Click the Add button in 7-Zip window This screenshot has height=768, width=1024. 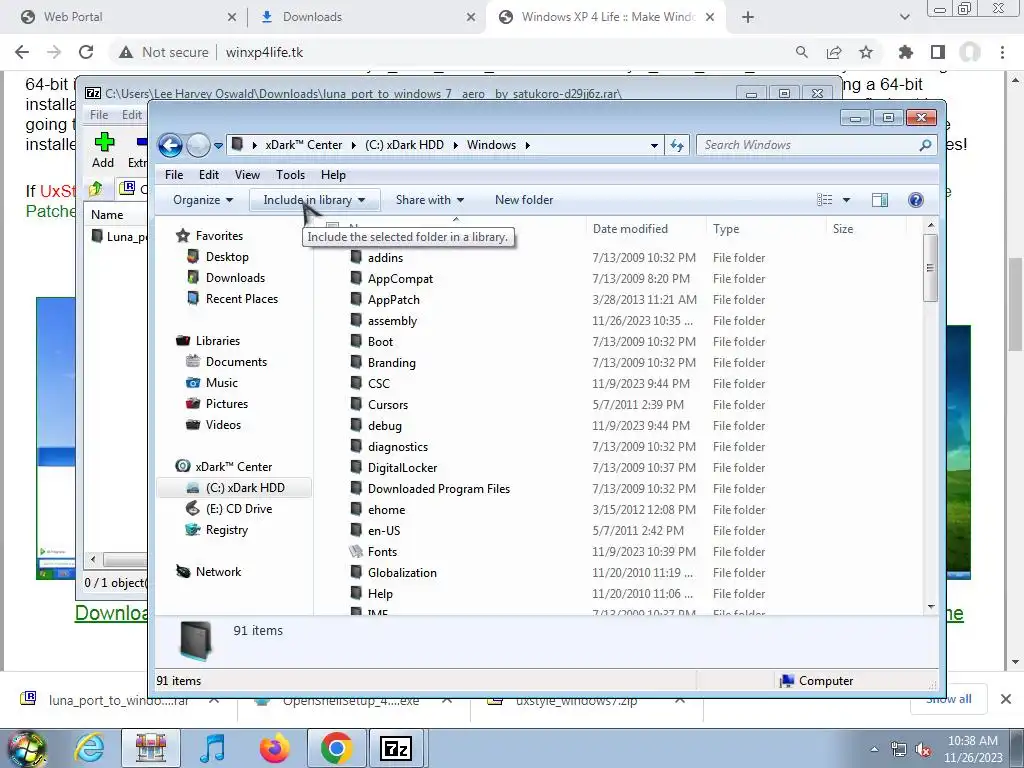coord(103,150)
